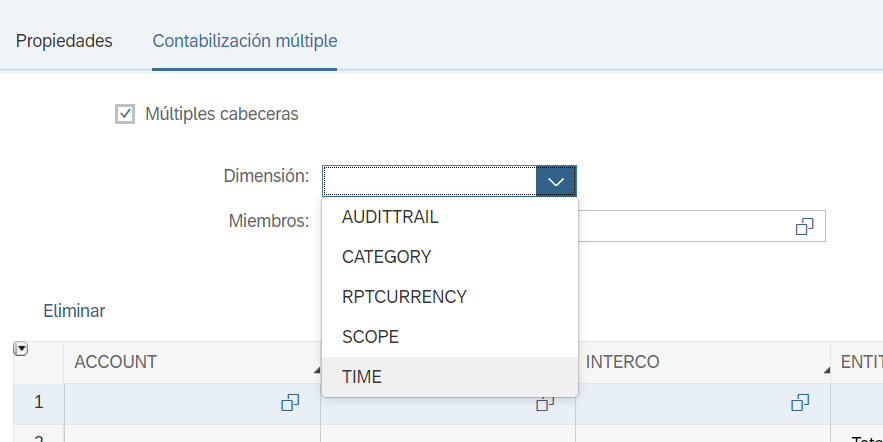This screenshot has width=883, height=442.
Task: Open the Miembros value help icon
Action: (x=804, y=226)
